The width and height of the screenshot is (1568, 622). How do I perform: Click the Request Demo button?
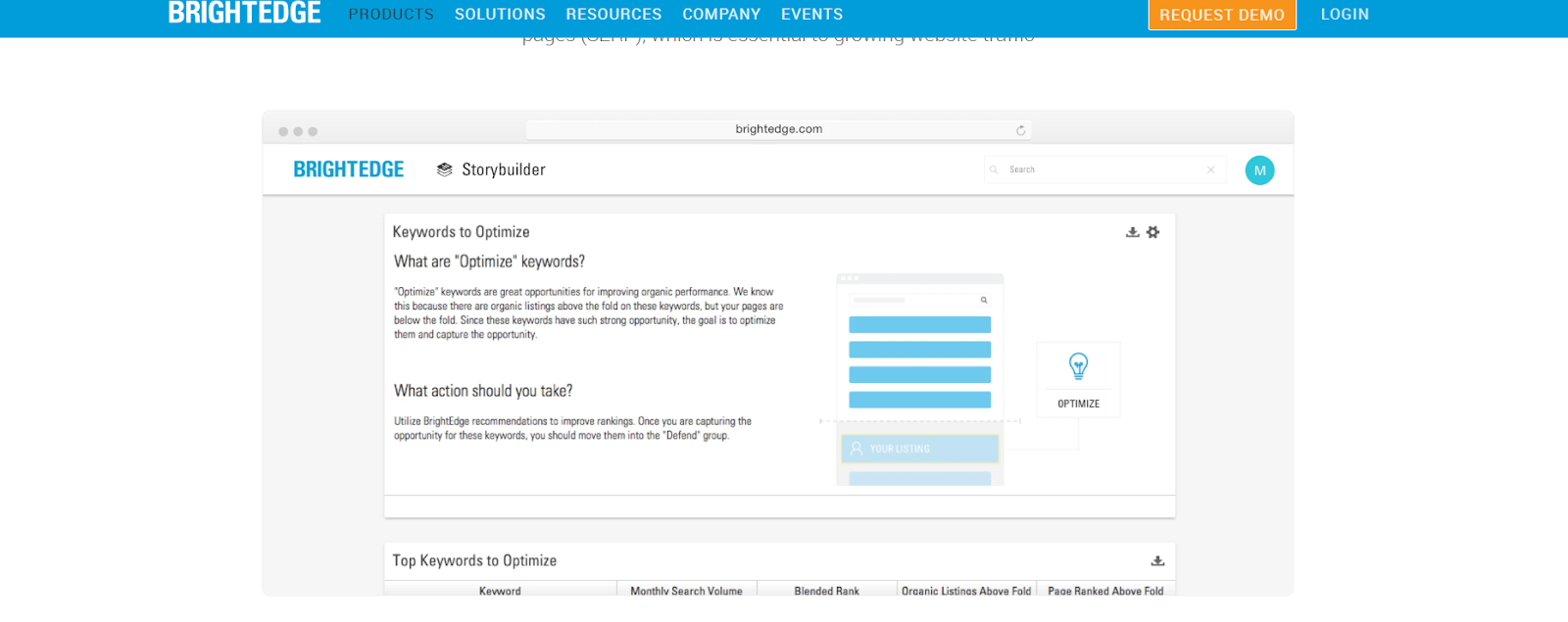(1222, 15)
